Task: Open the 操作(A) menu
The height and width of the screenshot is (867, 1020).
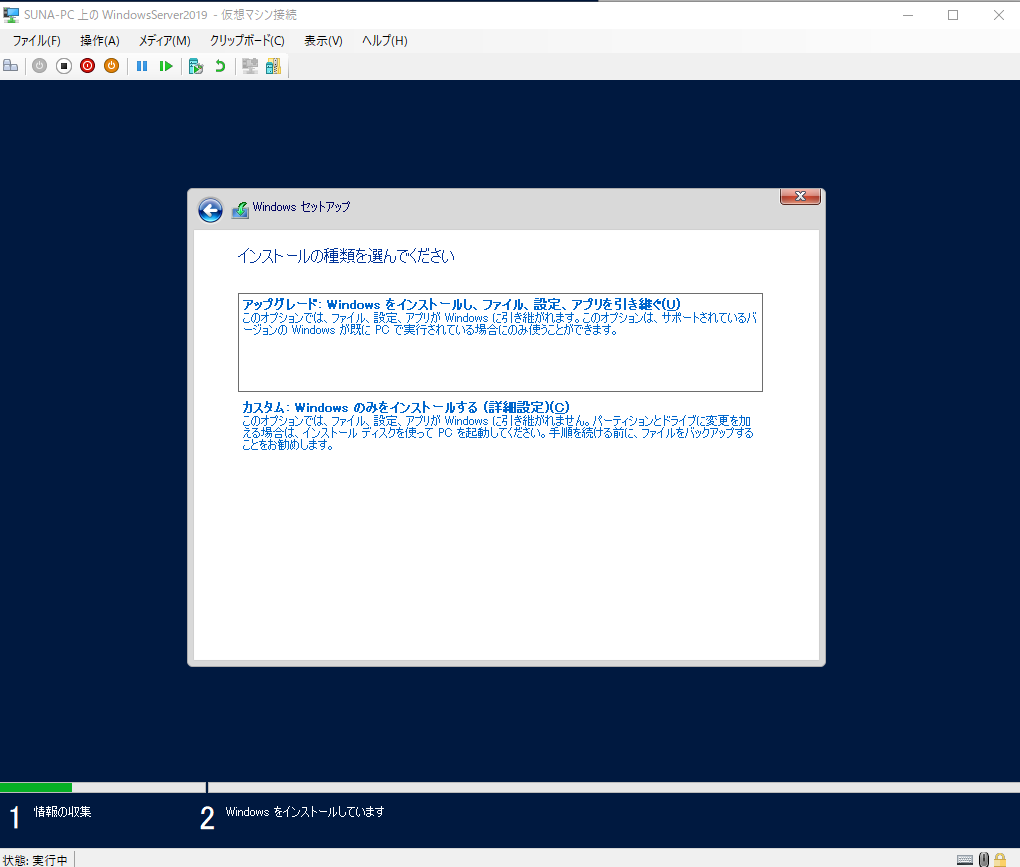Action: (x=100, y=40)
